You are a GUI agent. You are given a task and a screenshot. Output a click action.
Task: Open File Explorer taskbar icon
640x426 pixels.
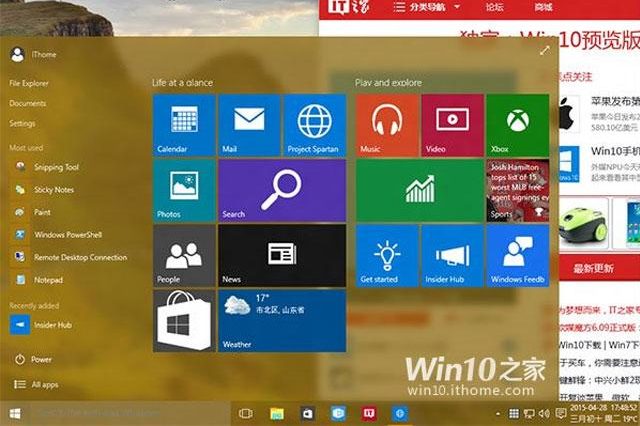point(277,414)
